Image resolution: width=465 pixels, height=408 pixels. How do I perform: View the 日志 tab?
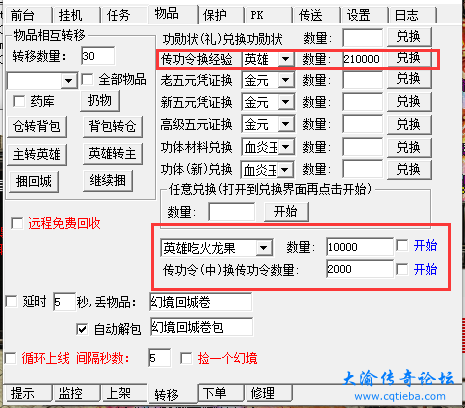(x=412, y=15)
